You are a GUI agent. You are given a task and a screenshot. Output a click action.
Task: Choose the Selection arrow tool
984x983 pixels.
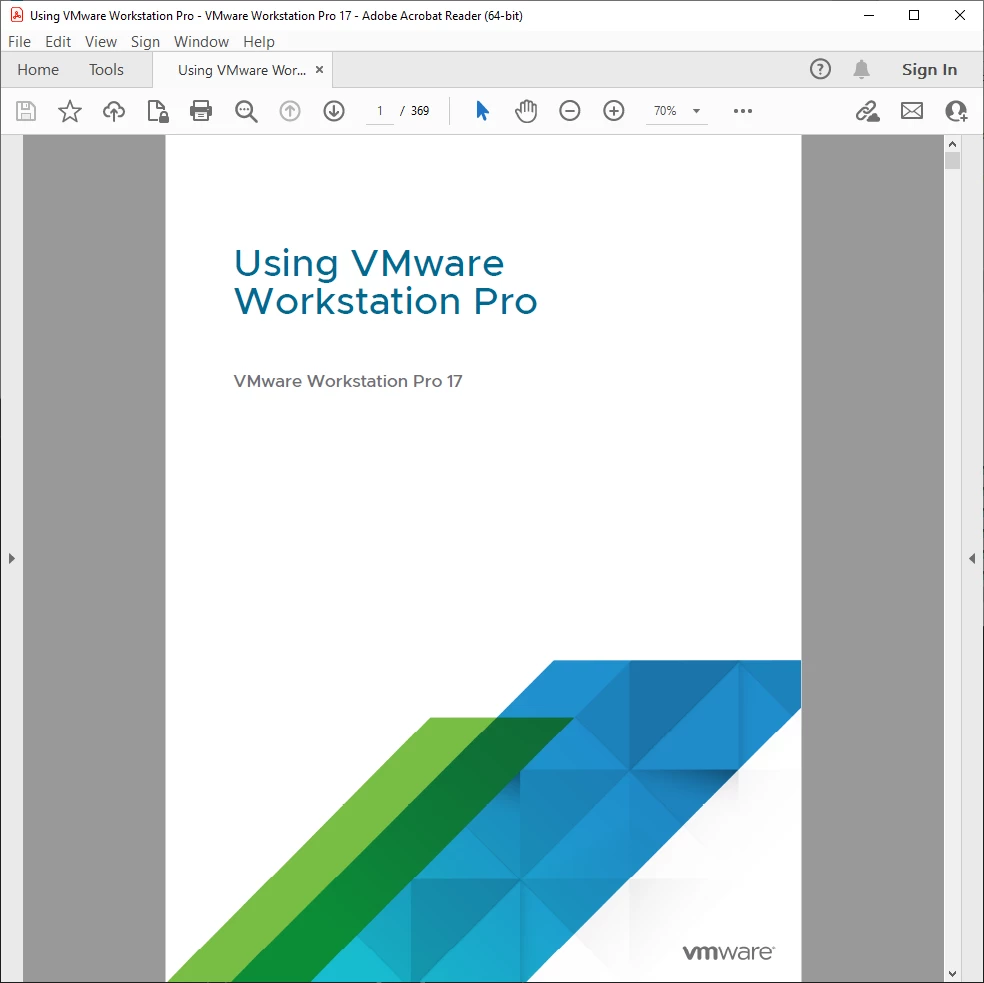[482, 110]
